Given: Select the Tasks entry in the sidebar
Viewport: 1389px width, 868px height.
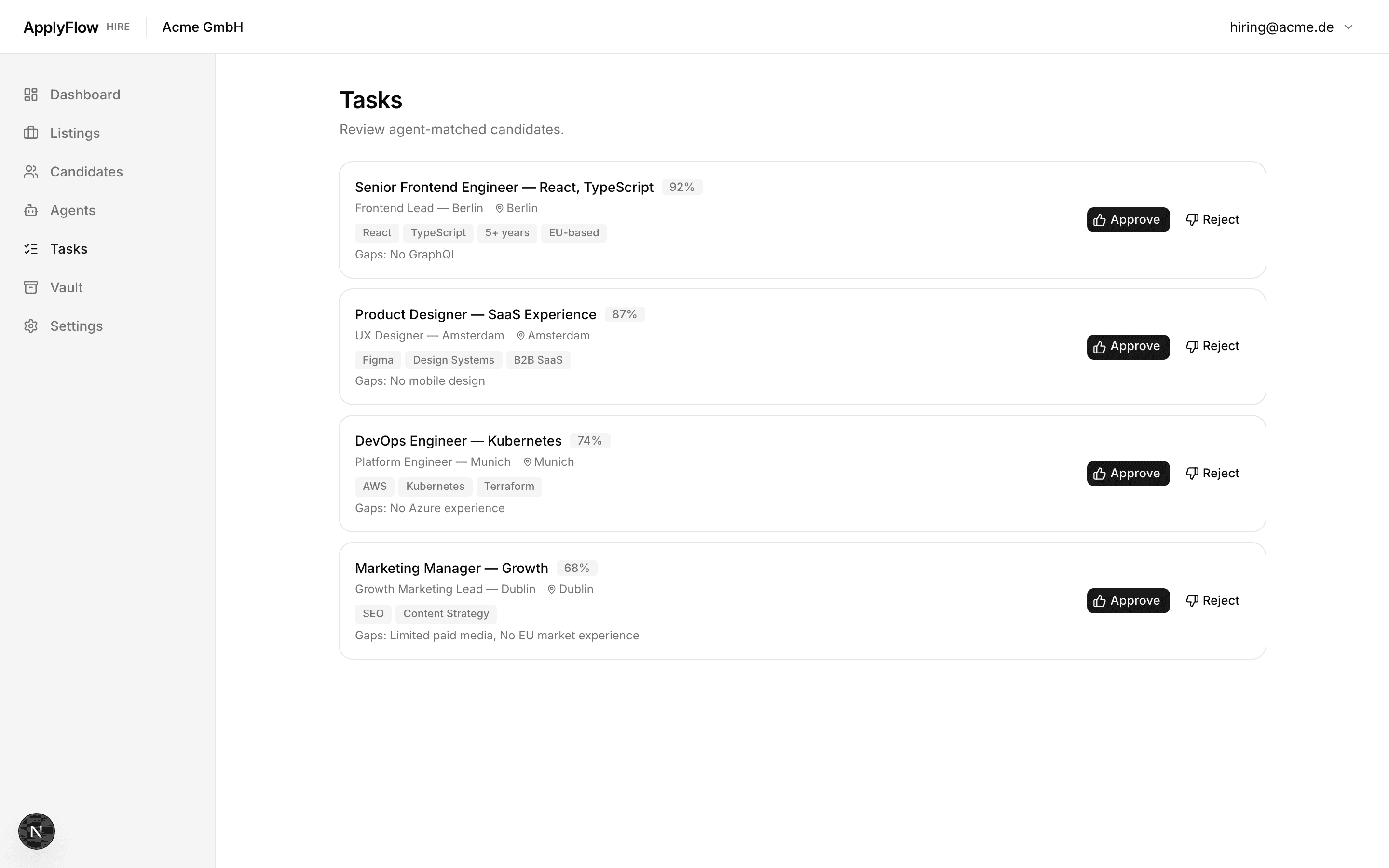Looking at the screenshot, I should point(69,248).
